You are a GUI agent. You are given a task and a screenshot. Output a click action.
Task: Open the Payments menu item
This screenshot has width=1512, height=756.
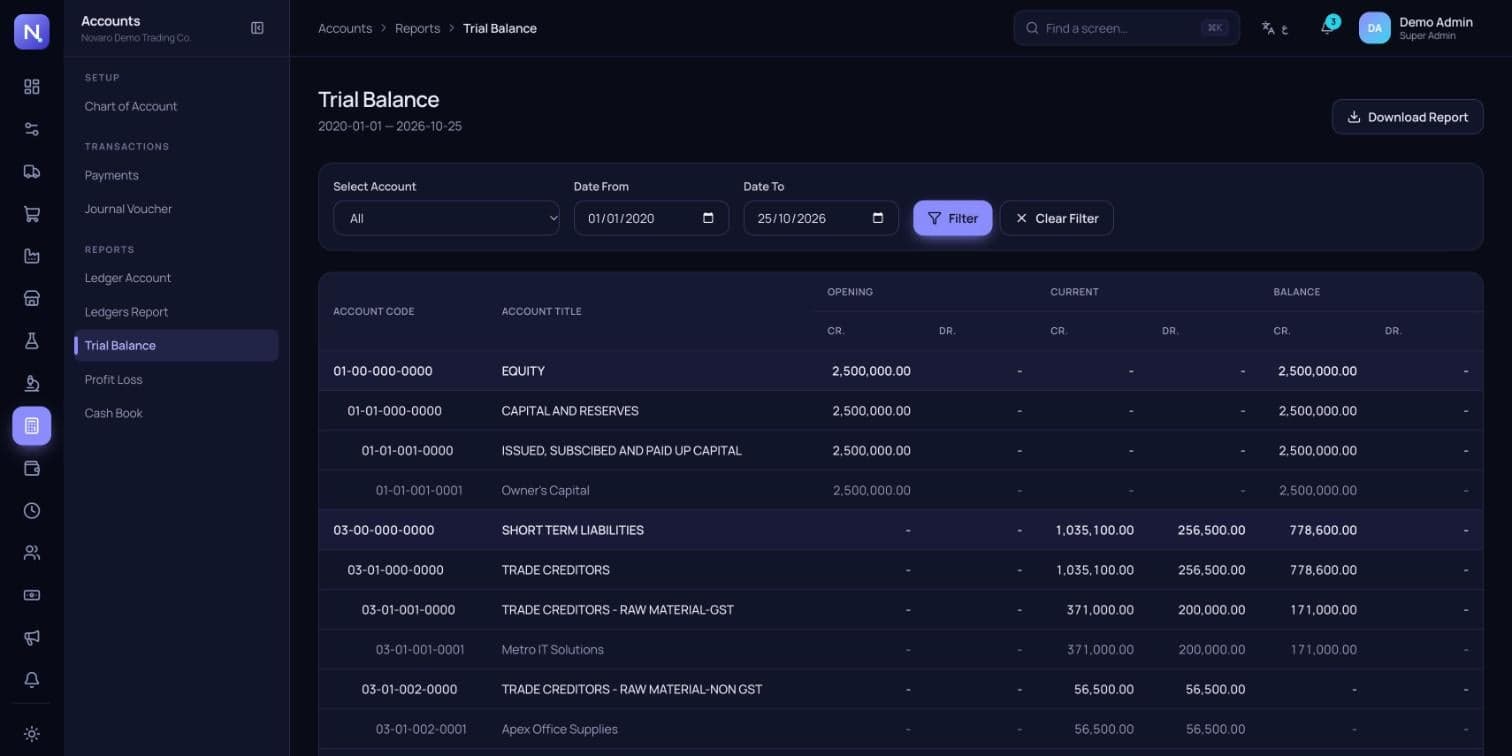[112, 175]
